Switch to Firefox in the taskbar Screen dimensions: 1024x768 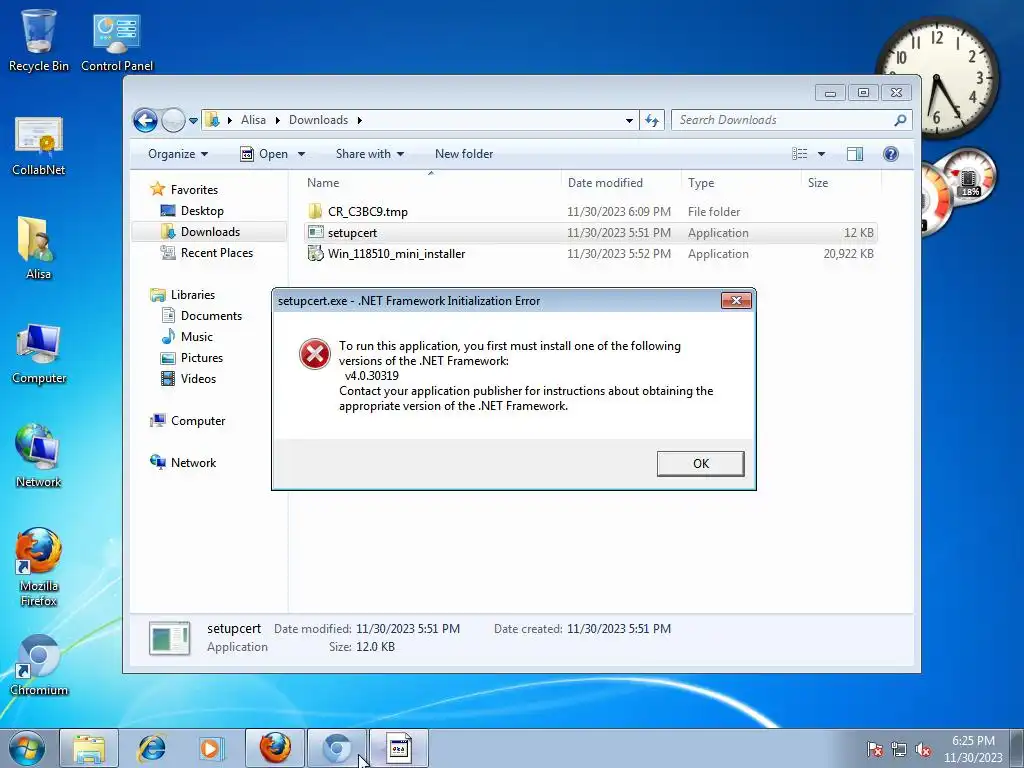click(x=275, y=748)
